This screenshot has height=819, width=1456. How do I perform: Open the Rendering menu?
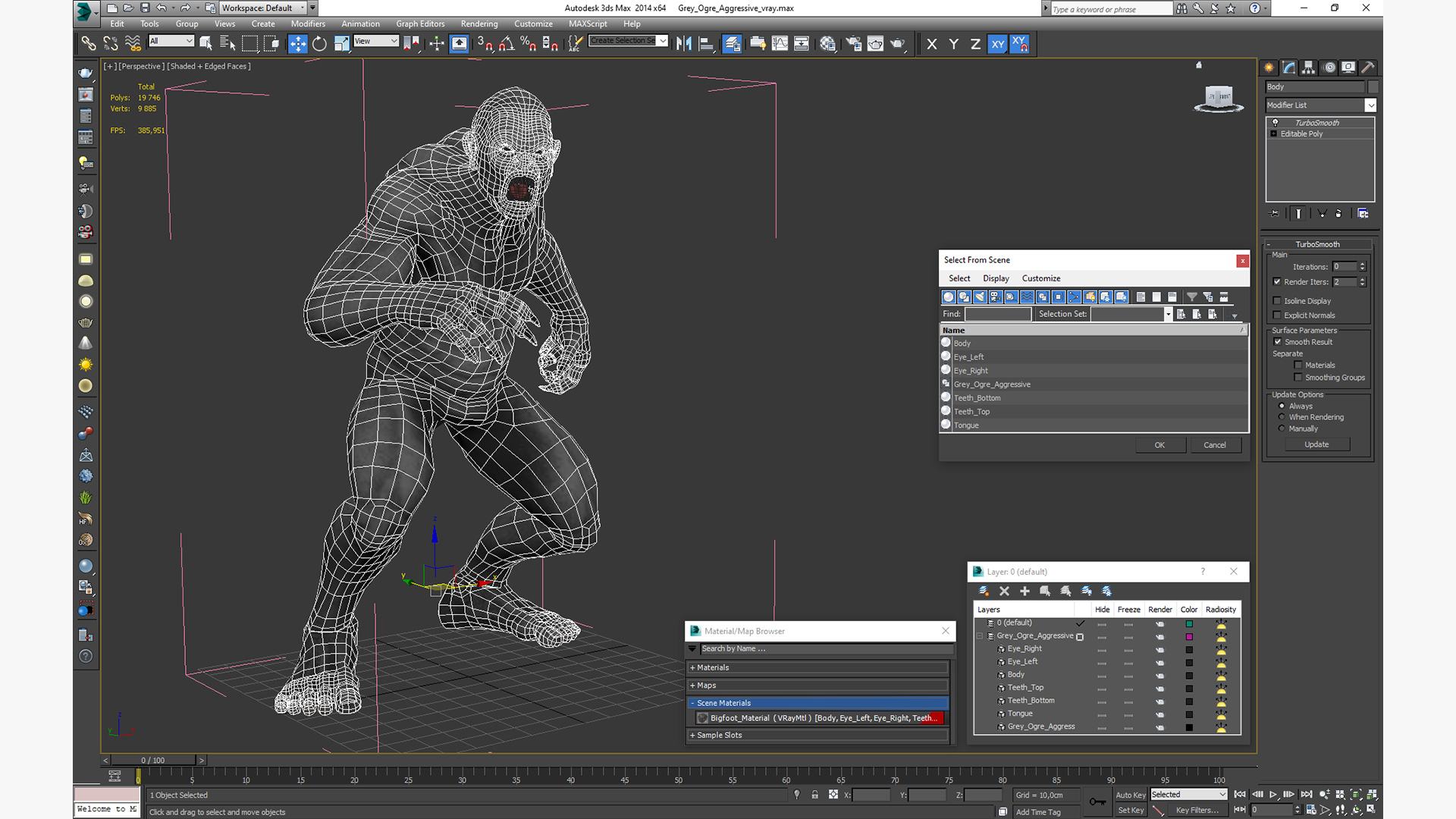tap(479, 24)
